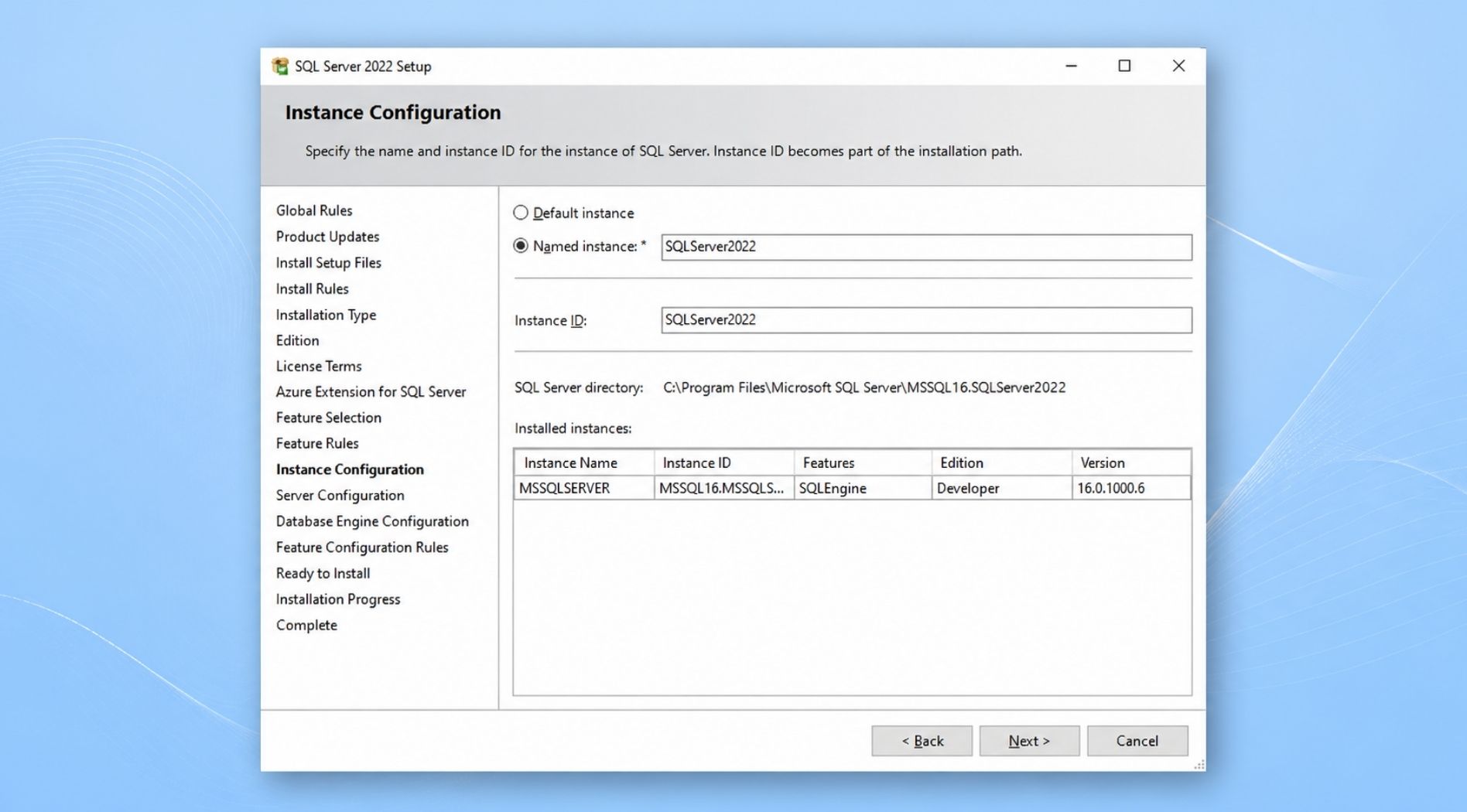Click the SQLEngine features cell
Image resolution: width=1467 pixels, height=812 pixels.
[x=863, y=488]
